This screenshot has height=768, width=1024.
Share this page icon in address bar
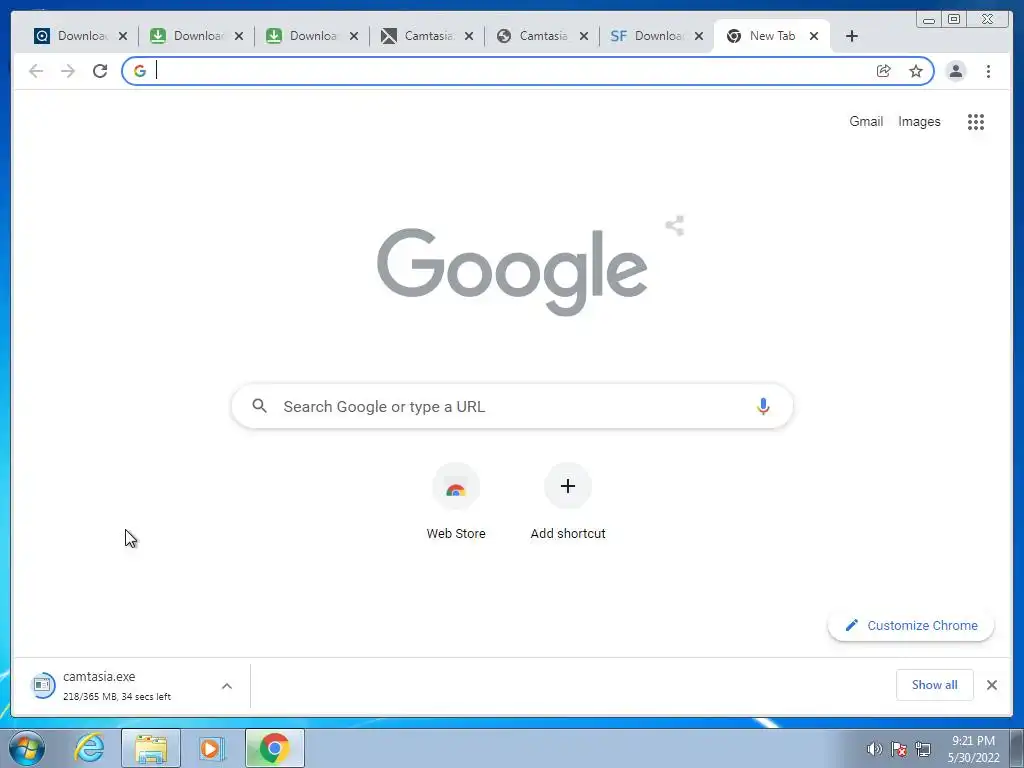[x=884, y=71]
